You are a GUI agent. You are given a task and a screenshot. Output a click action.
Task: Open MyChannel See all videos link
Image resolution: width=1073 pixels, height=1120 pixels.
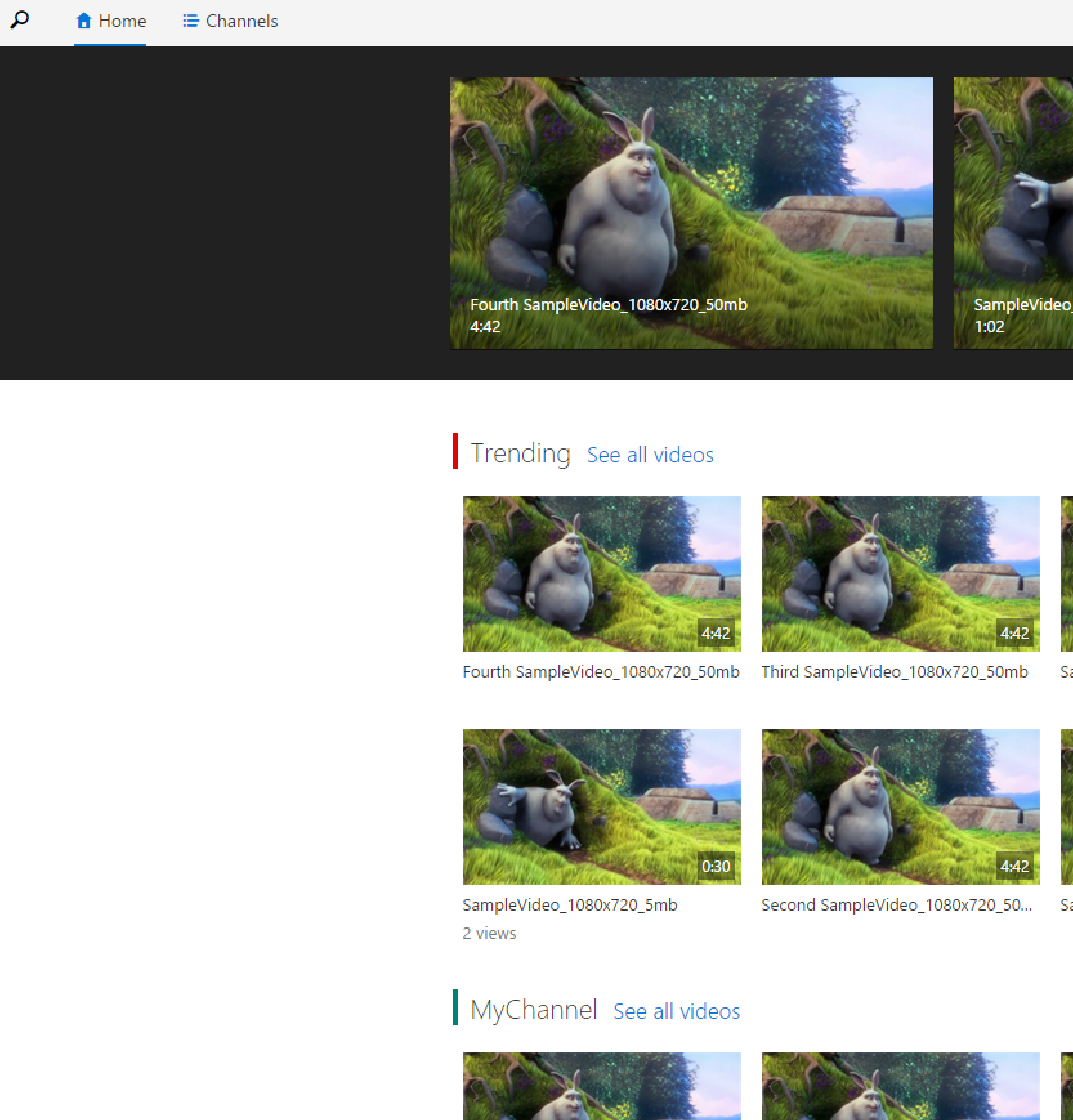tap(676, 1011)
